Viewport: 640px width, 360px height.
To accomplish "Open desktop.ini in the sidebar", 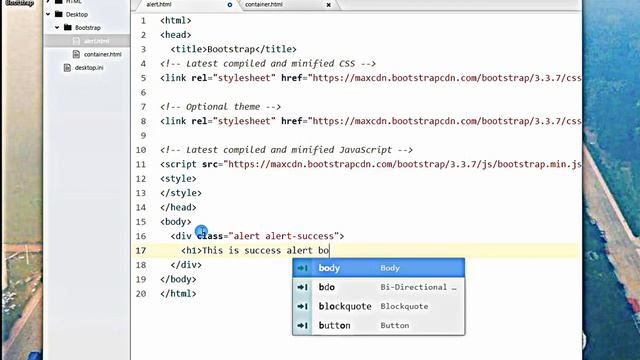I will pyautogui.click(x=89, y=68).
